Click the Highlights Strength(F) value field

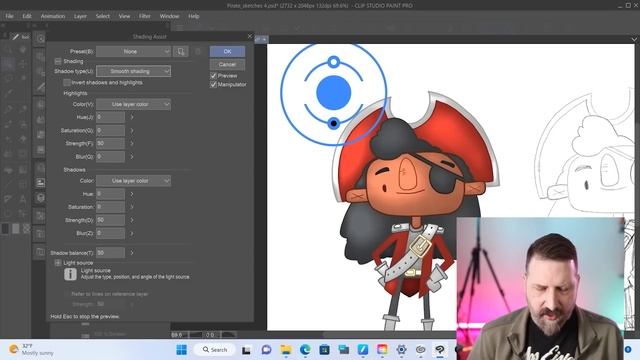110,144
